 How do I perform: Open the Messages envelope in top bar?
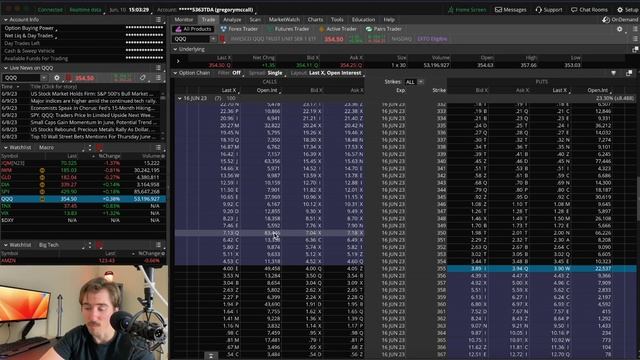click(510, 10)
